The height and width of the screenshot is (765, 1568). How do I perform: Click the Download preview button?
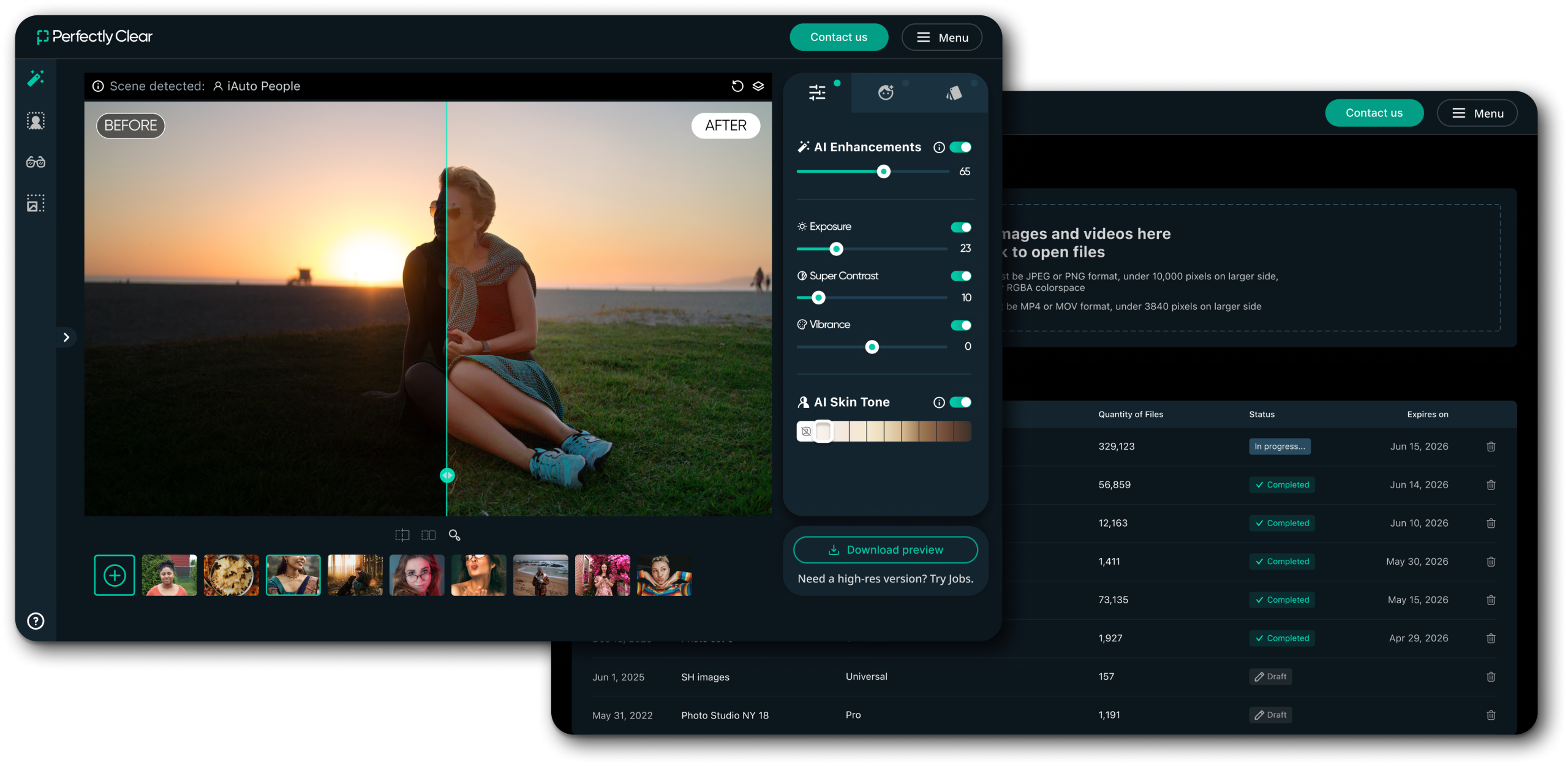885,549
